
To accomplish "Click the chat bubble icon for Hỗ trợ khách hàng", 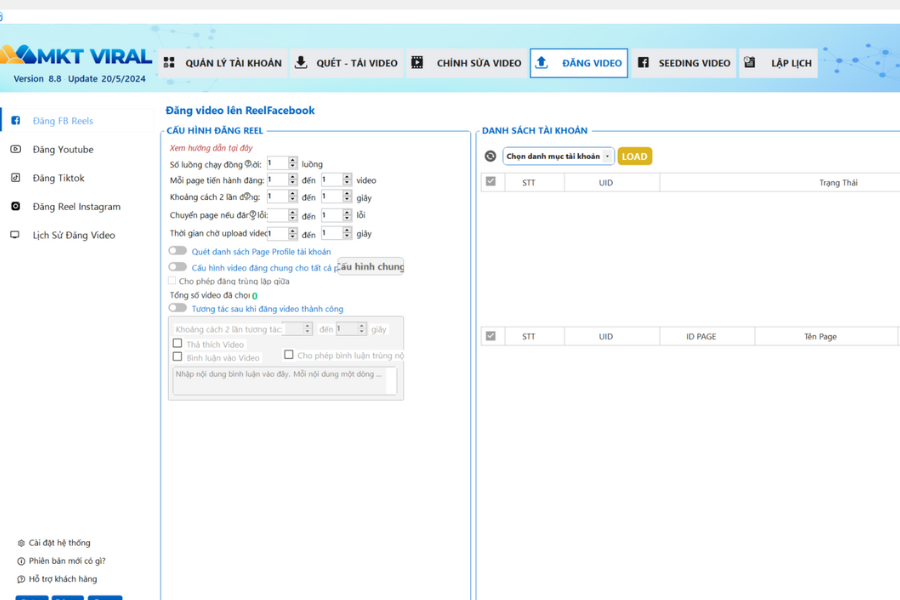I will (x=21, y=579).
